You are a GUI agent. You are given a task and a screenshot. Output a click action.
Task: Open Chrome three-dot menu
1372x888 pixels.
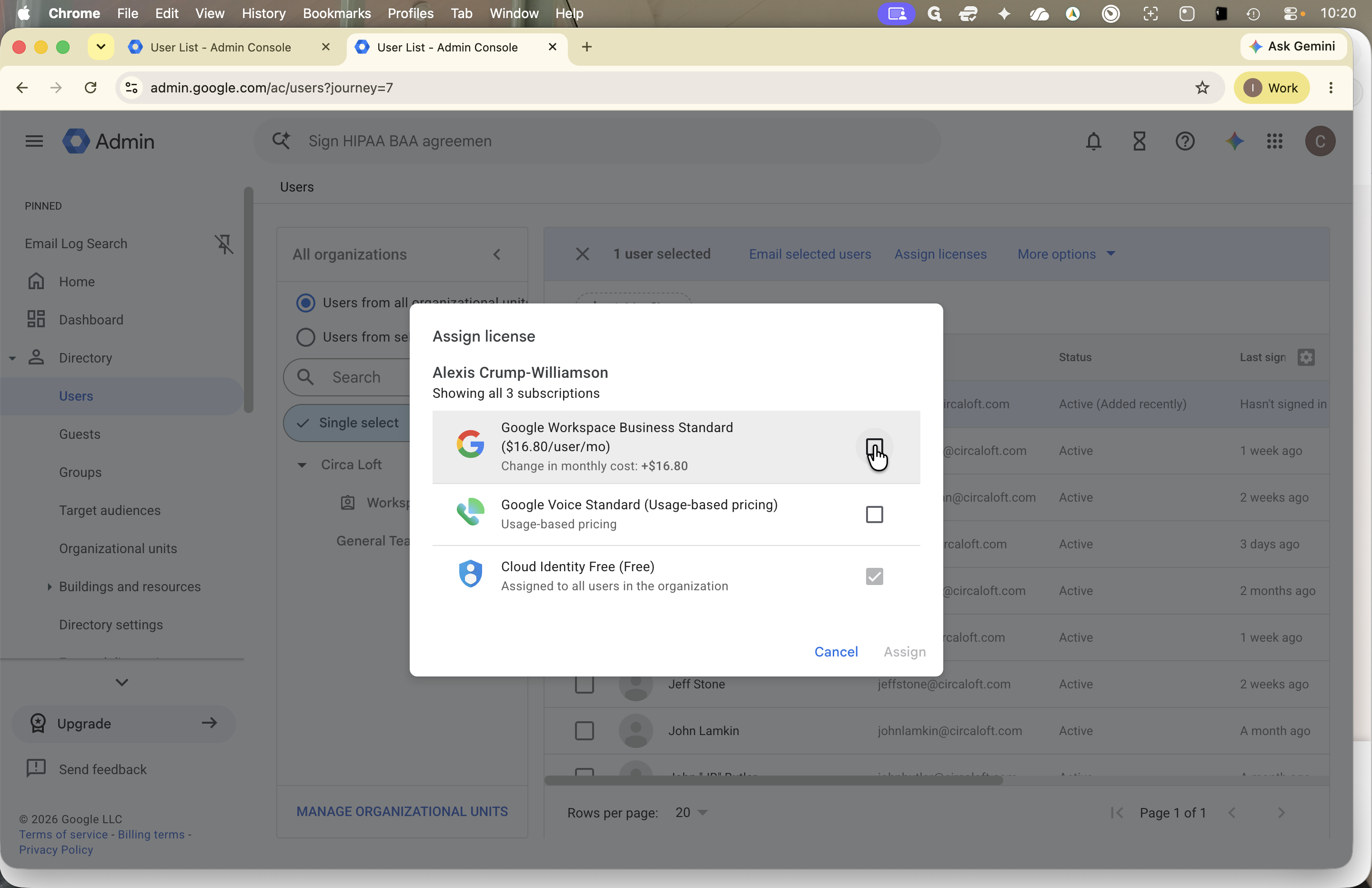(x=1331, y=88)
